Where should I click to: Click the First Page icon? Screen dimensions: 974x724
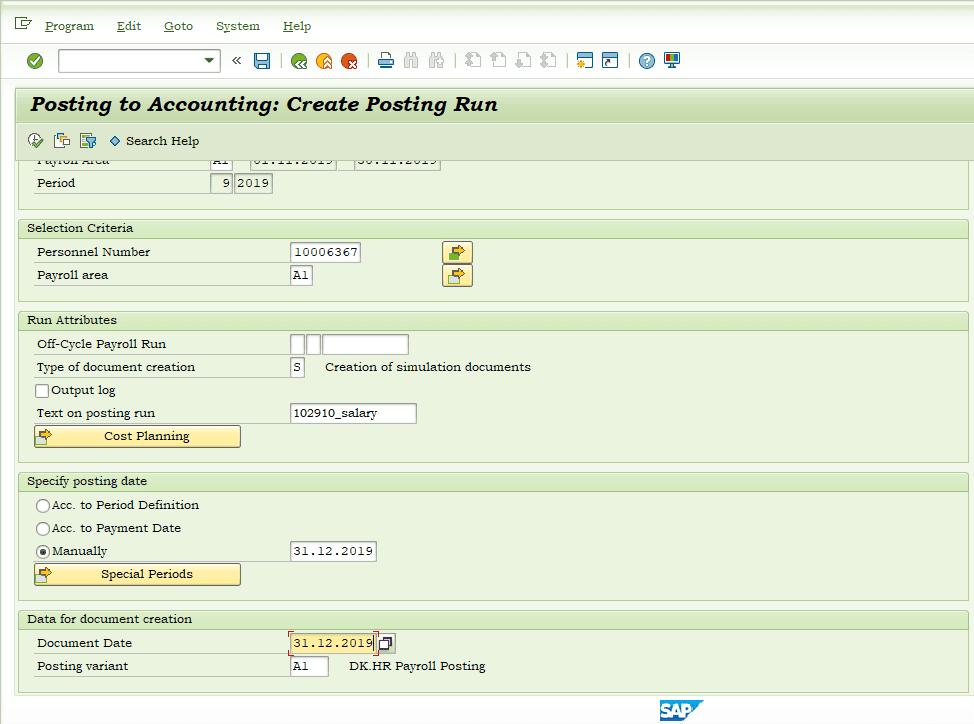pos(473,61)
